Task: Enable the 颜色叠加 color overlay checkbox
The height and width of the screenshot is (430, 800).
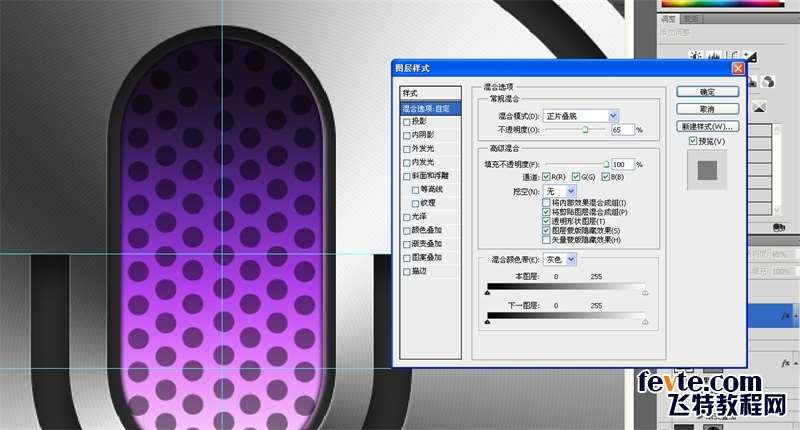Action: click(407, 231)
